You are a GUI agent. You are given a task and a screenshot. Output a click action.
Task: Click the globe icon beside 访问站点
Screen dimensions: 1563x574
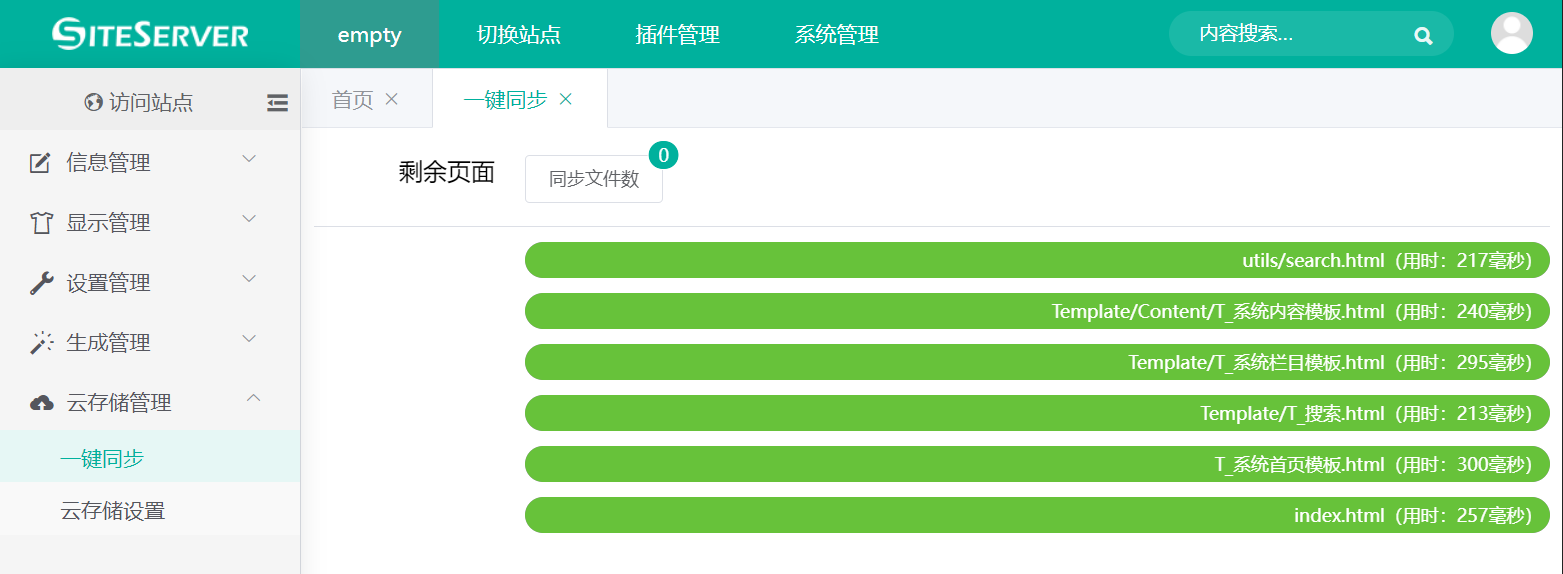coord(94,102)
